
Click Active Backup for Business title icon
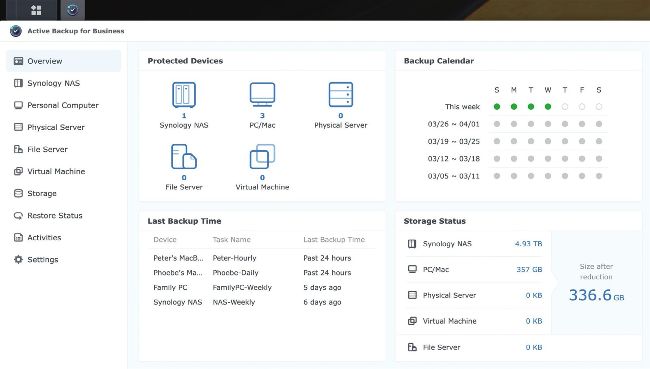16,31
